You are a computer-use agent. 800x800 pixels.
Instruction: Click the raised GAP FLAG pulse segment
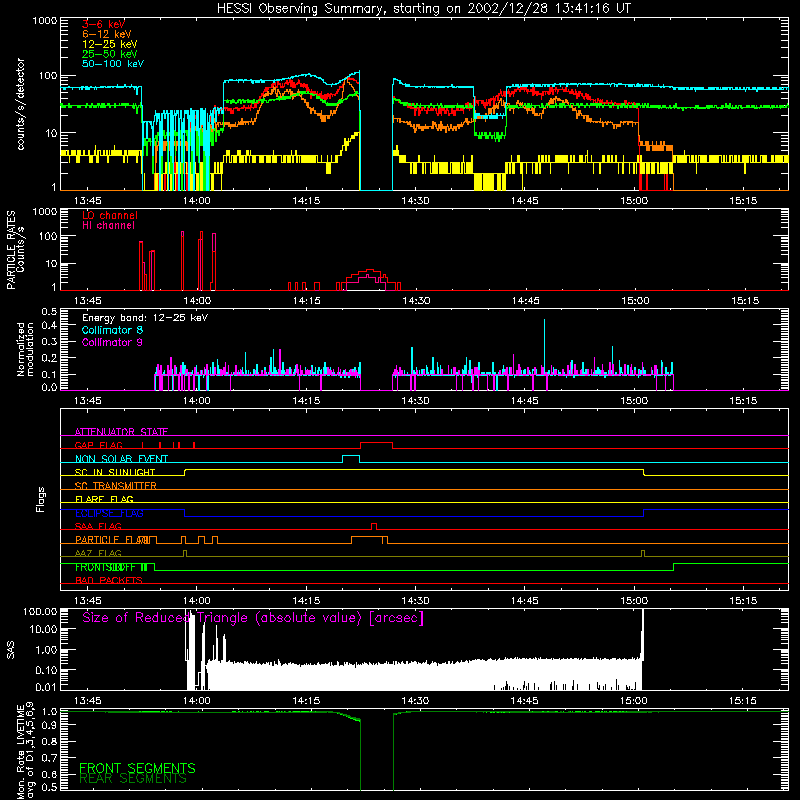tap(376, 443)
